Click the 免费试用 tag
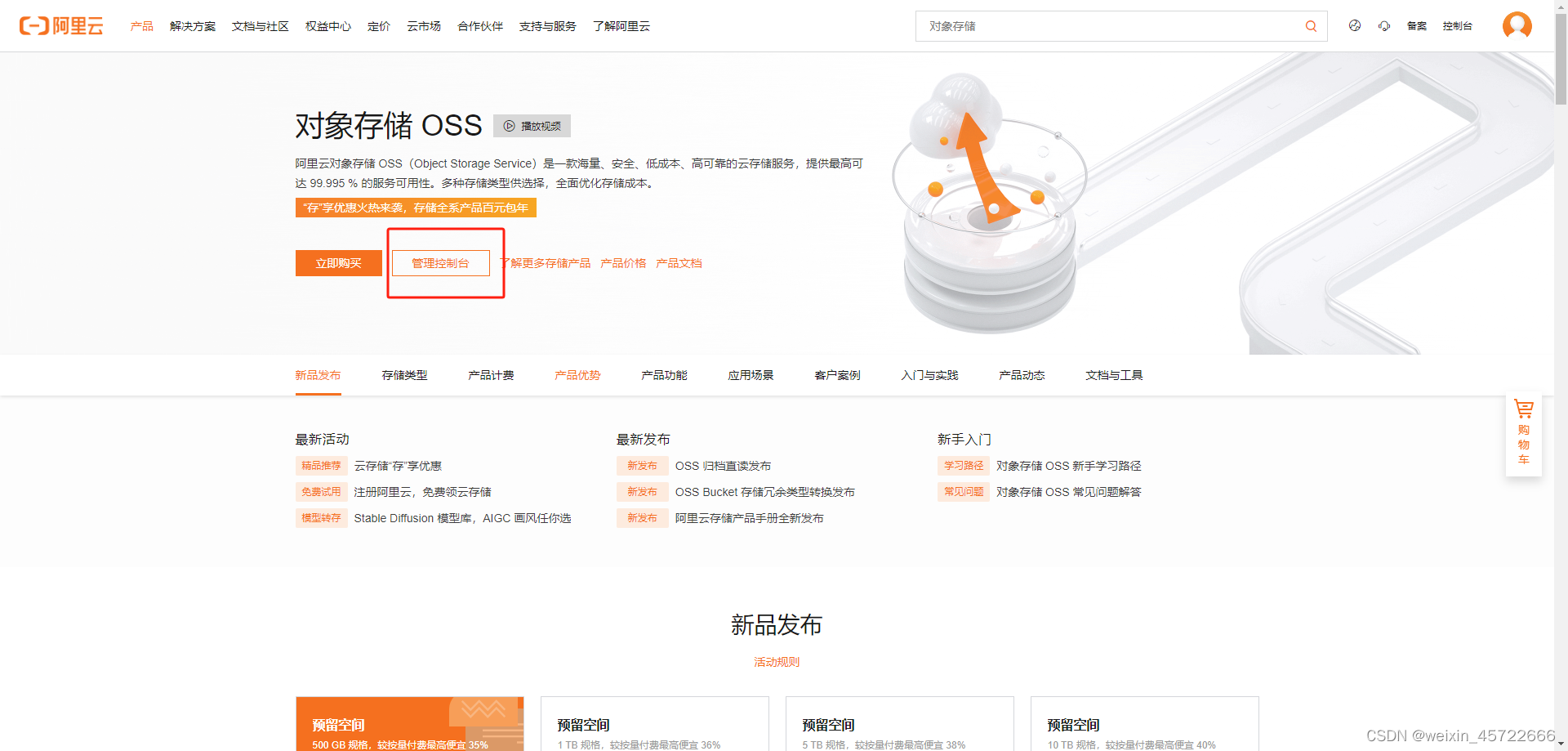The image size is (1568, 751). [322, 492]
